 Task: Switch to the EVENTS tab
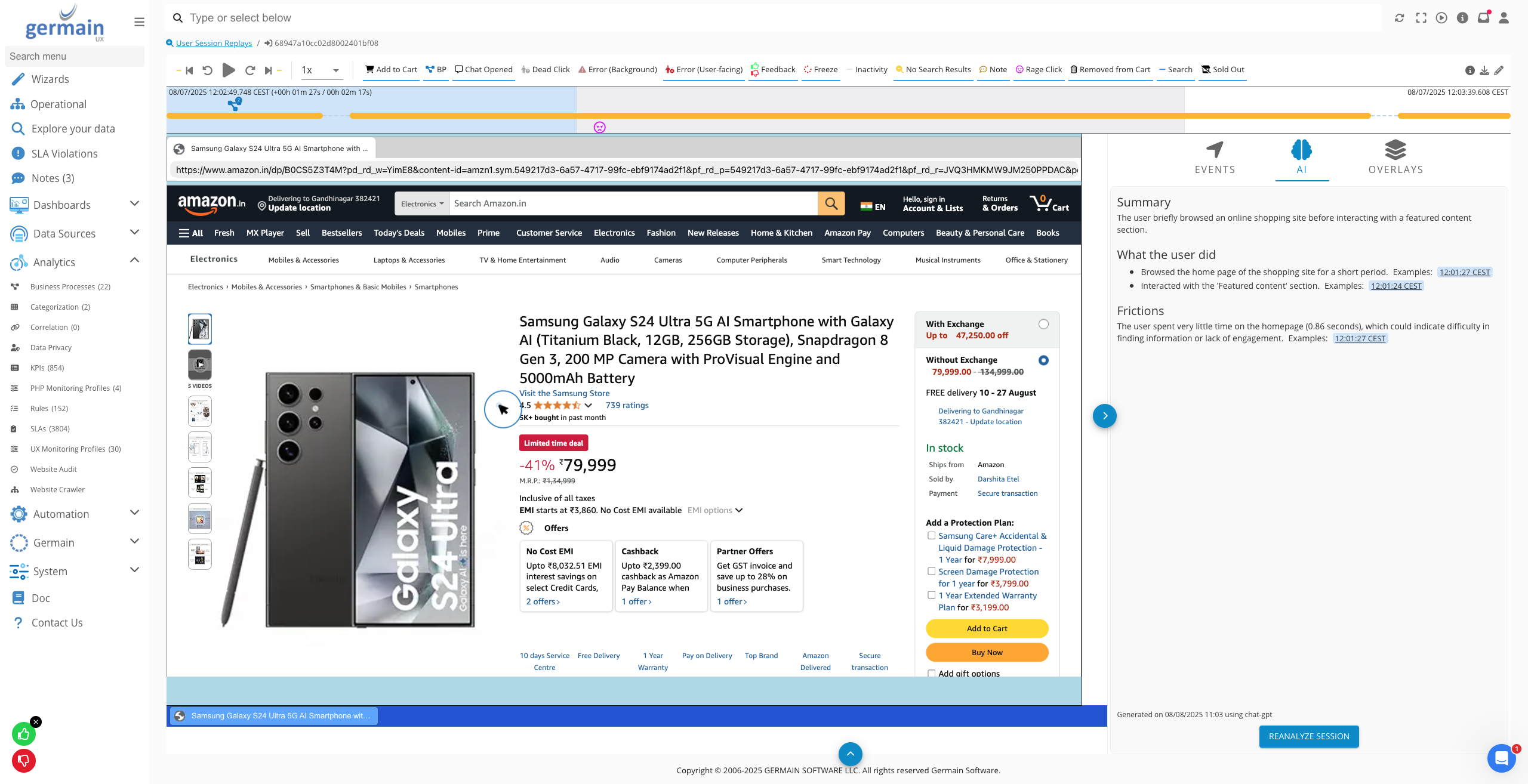tap(1215, 158)
